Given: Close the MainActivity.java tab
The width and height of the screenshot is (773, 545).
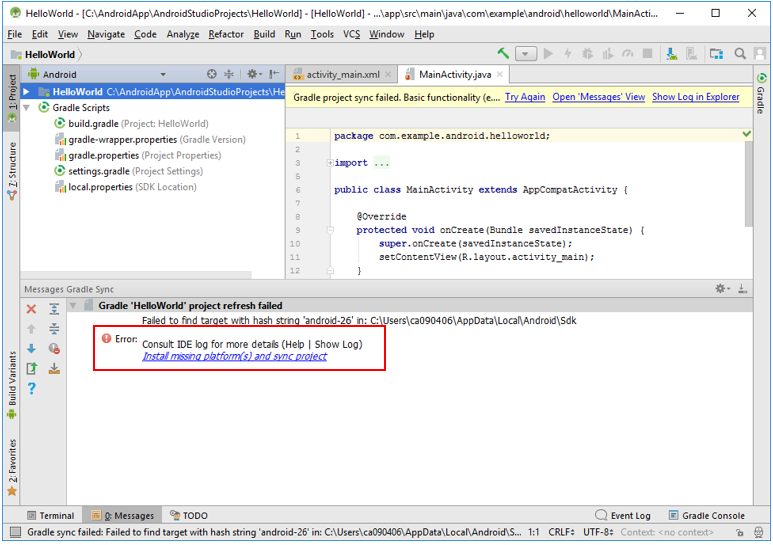Looking at the screenshot, I should coord(500,74).
